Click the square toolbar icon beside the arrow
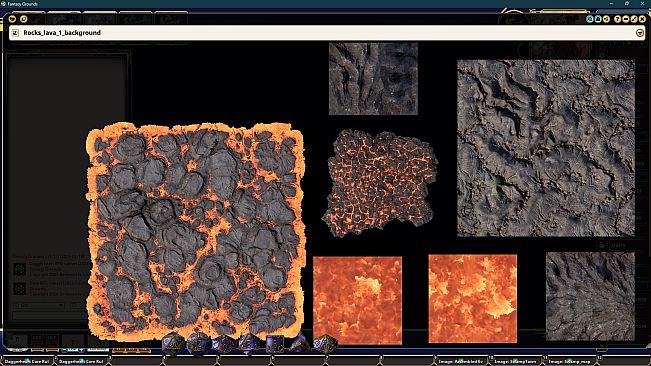The height and width of the screenshot is (366, 651). tap(24, 19)
